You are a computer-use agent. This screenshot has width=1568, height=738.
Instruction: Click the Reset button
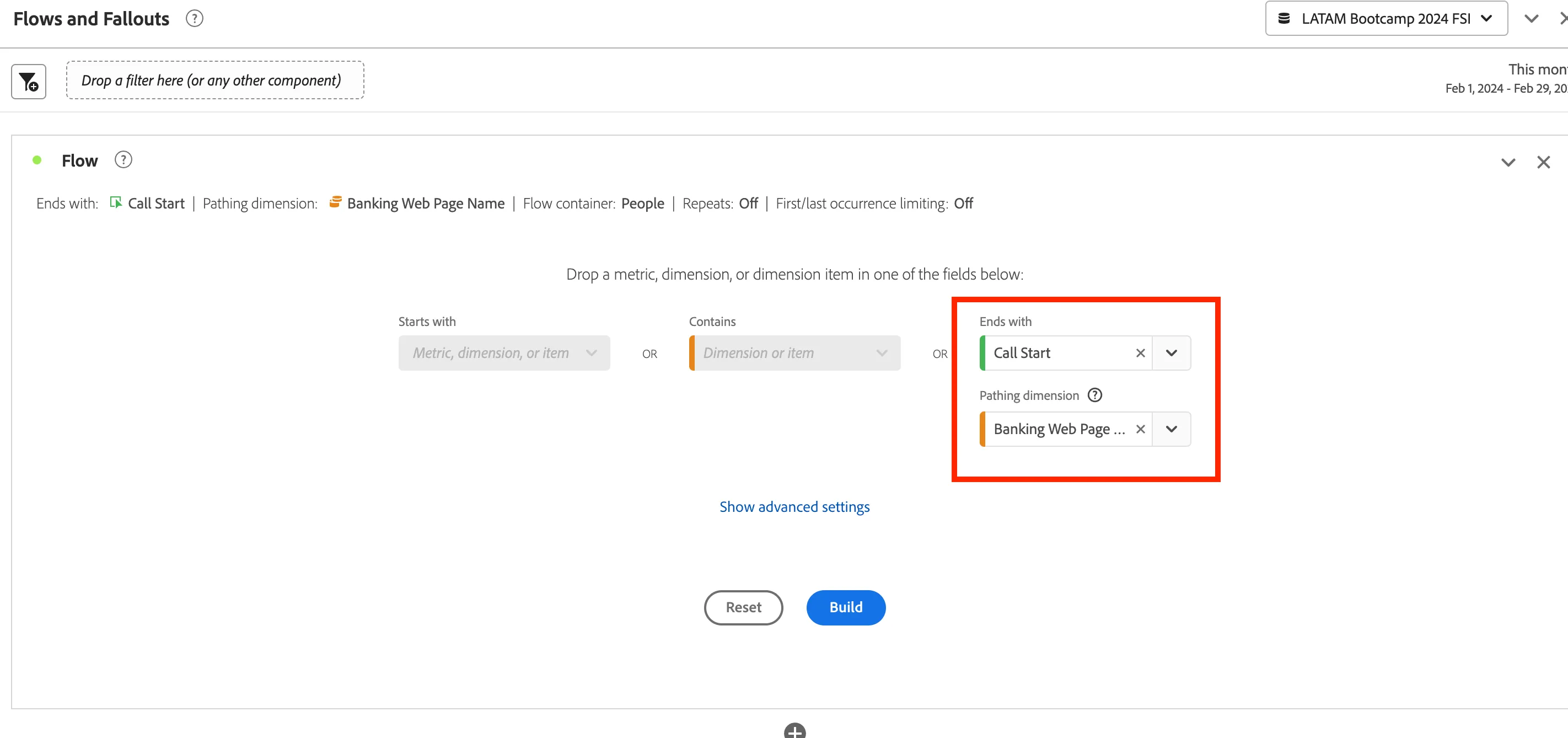coord(743,607)
